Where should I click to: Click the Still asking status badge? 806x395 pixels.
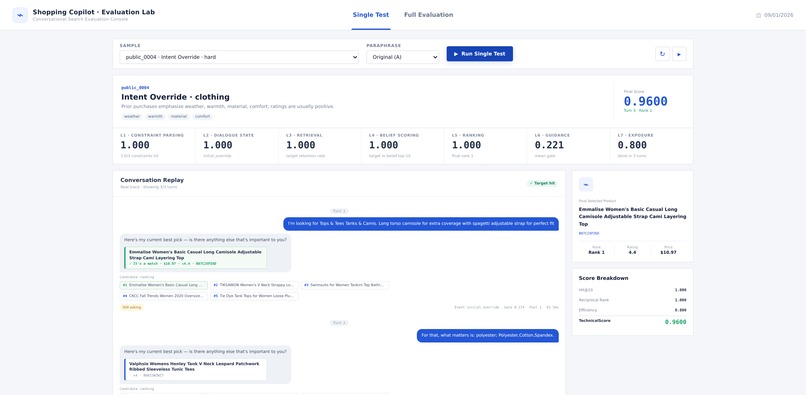[132, 308]
